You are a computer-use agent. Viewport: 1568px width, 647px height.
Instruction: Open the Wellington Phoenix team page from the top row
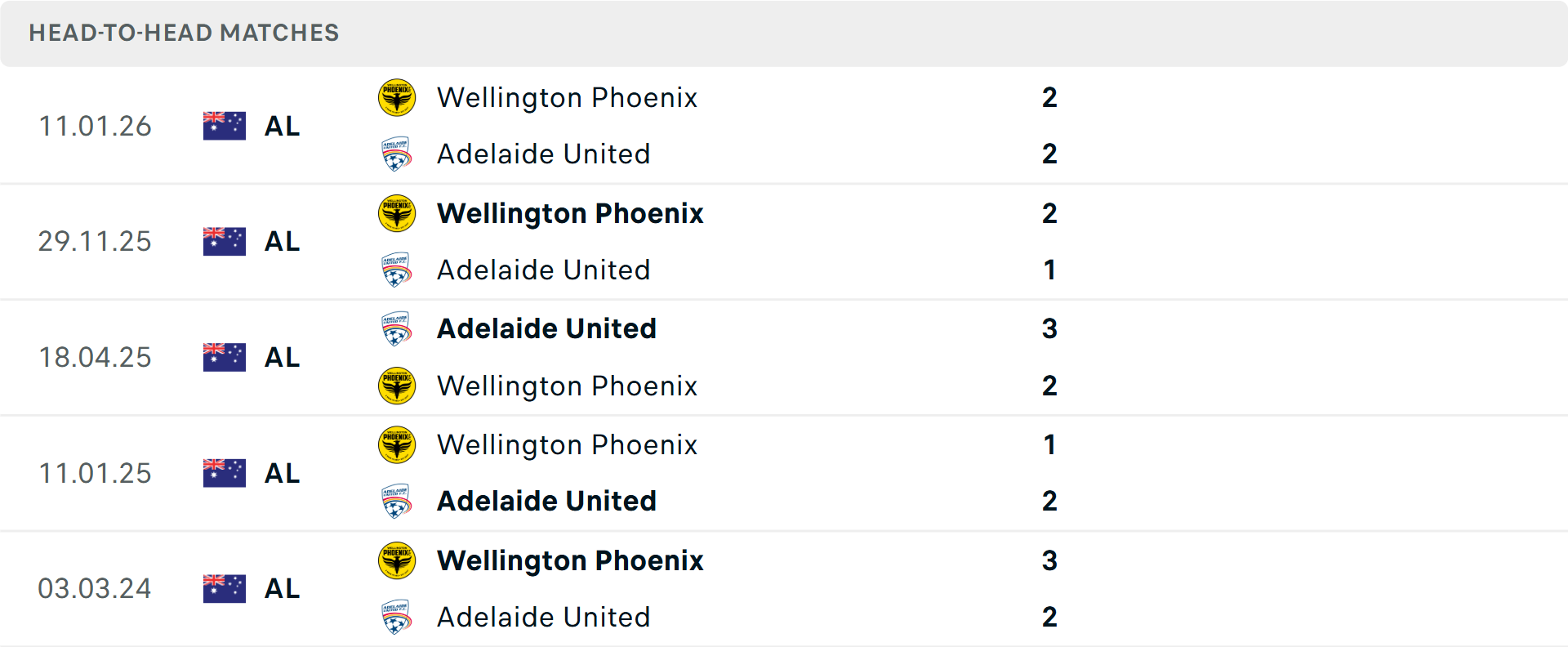pos(567,97)
